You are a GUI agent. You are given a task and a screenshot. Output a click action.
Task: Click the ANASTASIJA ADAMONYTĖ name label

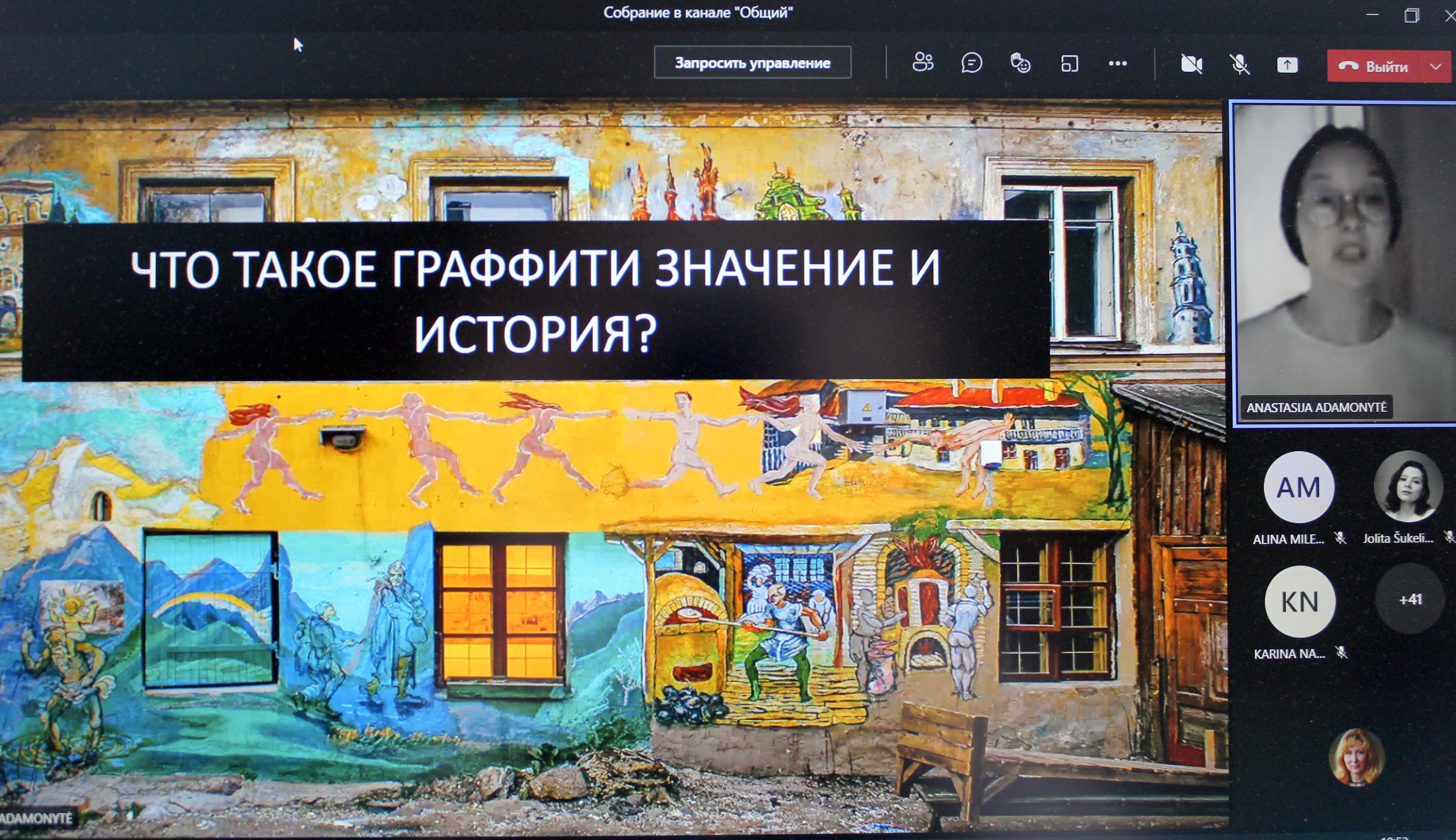click(1316, 407)
